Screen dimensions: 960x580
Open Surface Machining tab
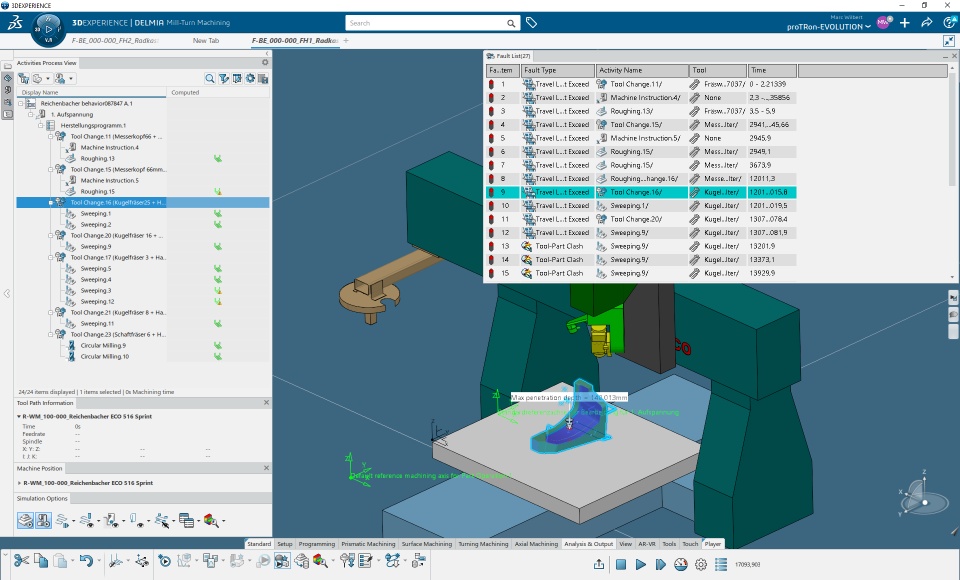(x=427, y=544)
